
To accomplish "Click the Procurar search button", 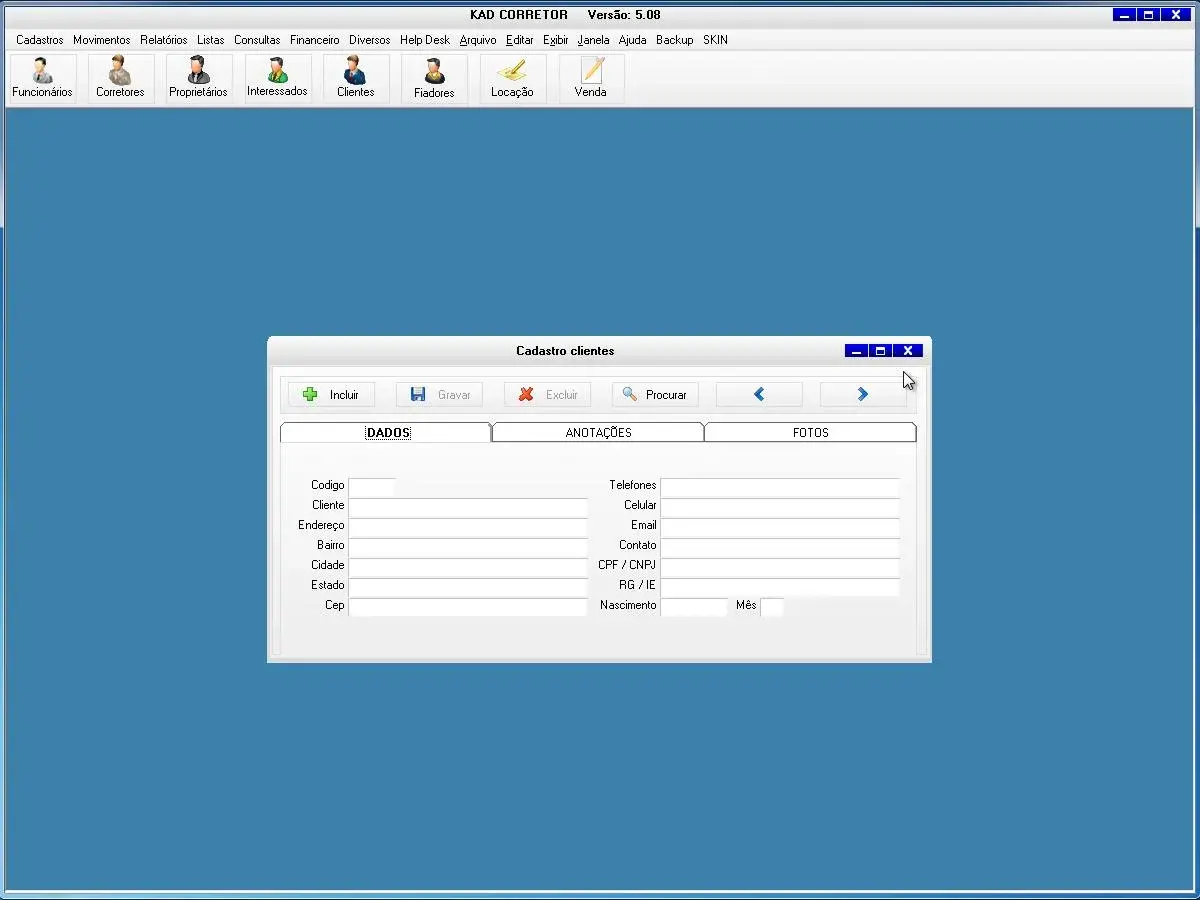I will click(x=655, y=395).
